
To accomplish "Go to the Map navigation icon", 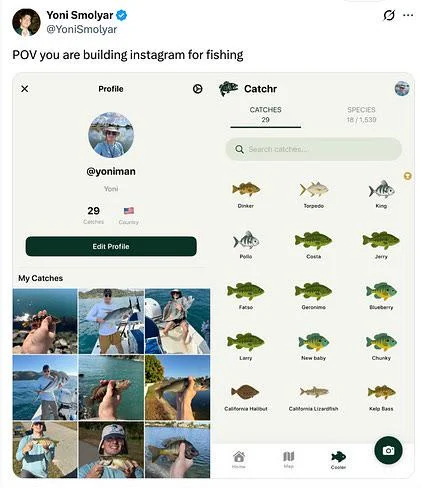I will [x=289, y=456].
